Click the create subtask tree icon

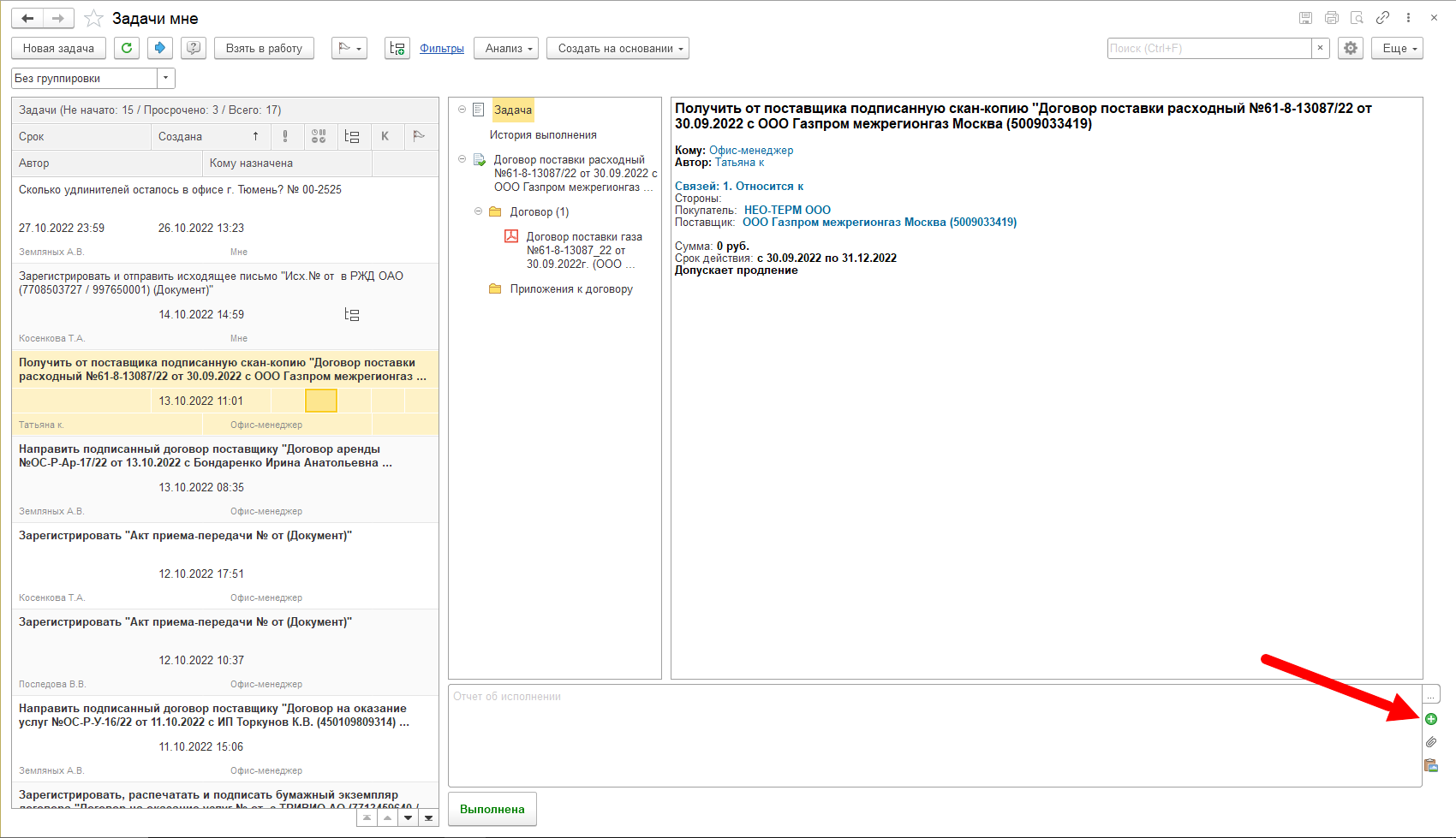[x=397, y=48]
